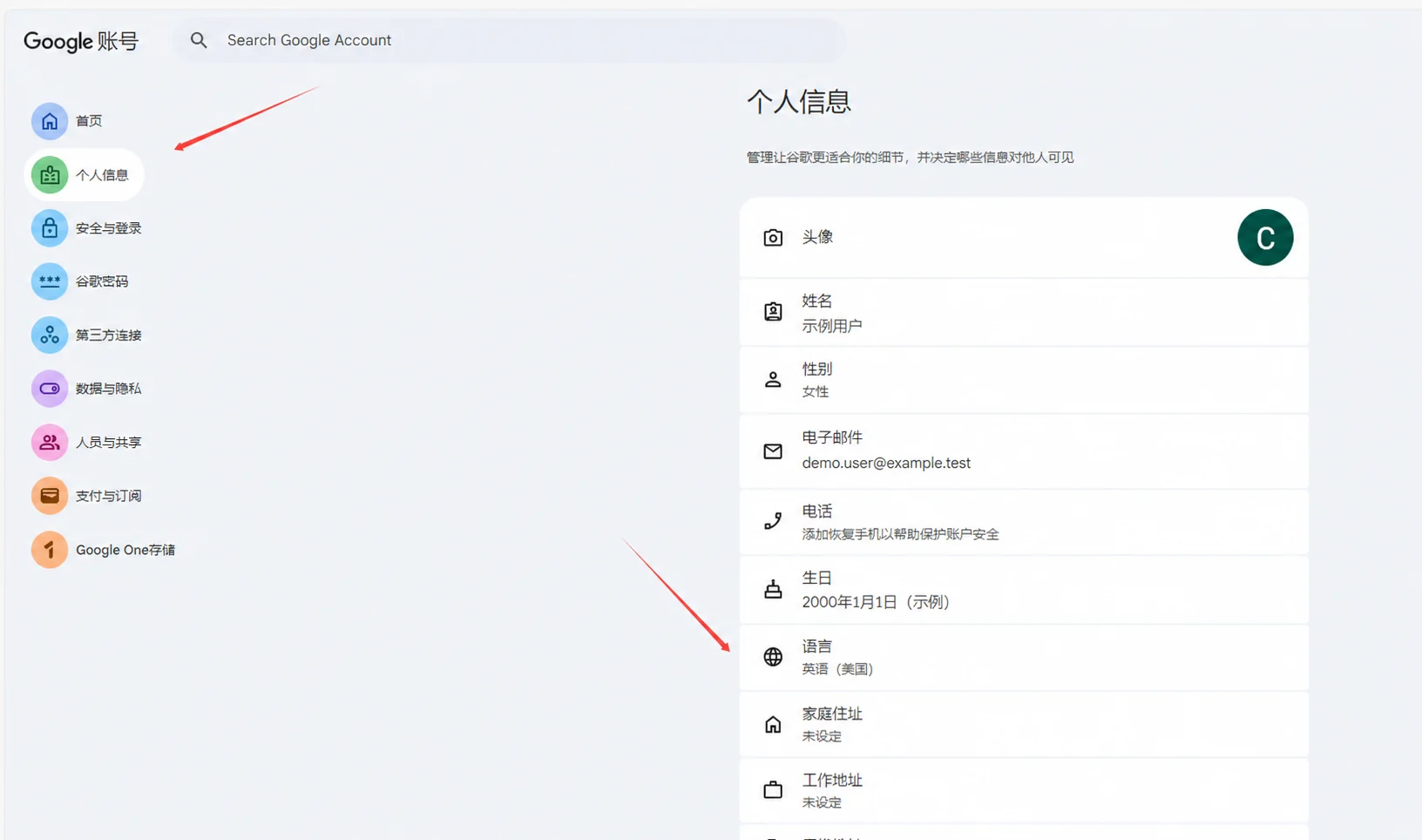1422x840 pixels.
Task: Click the phone icon in 电话 row
Action: click(773, 521)
